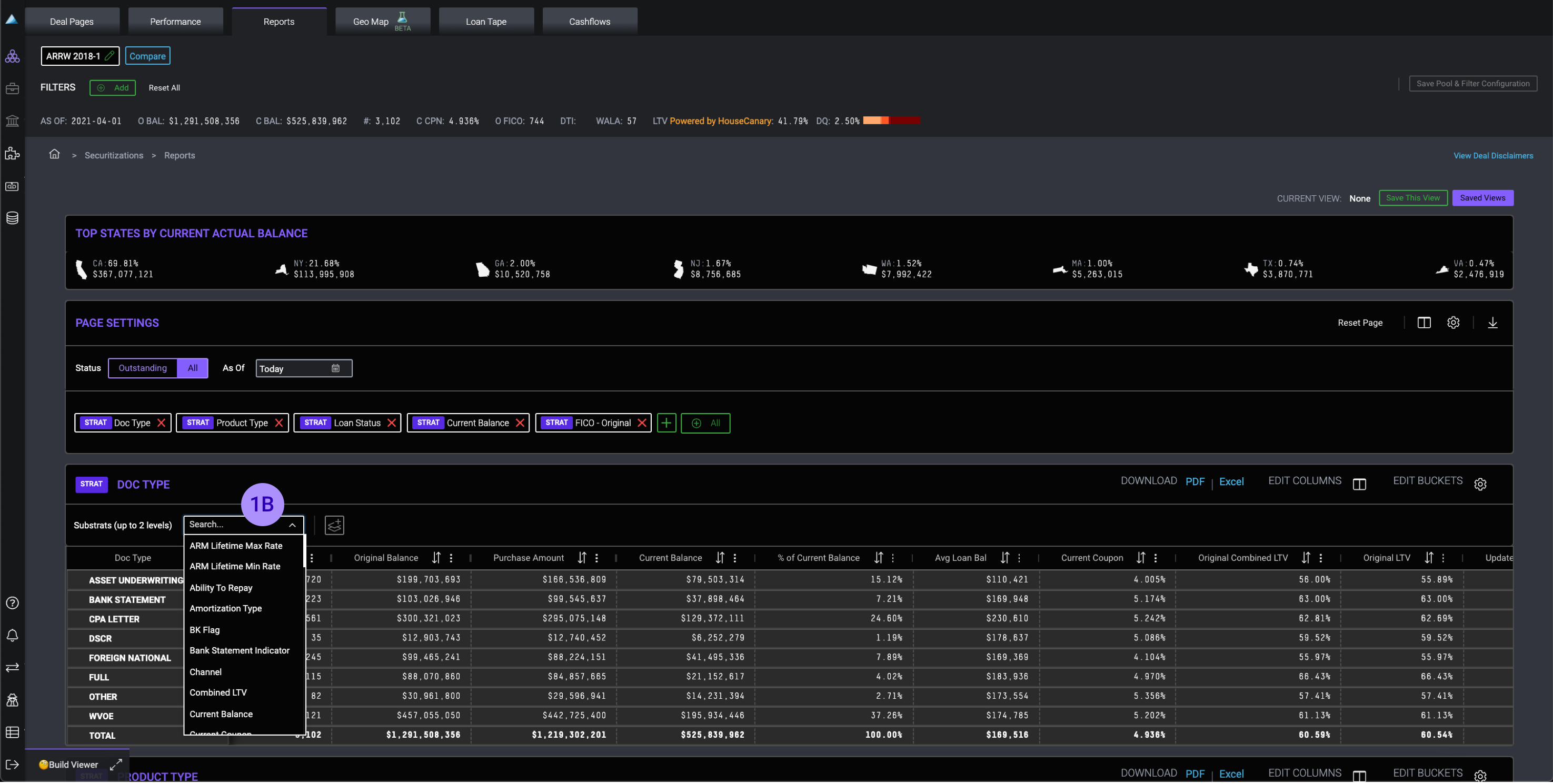This screenshot has width=1553, height=784.
Task: Click the pencil edit icon beside ARRW 2018-1
Action: pyautogui.click(x=109, y=56)
